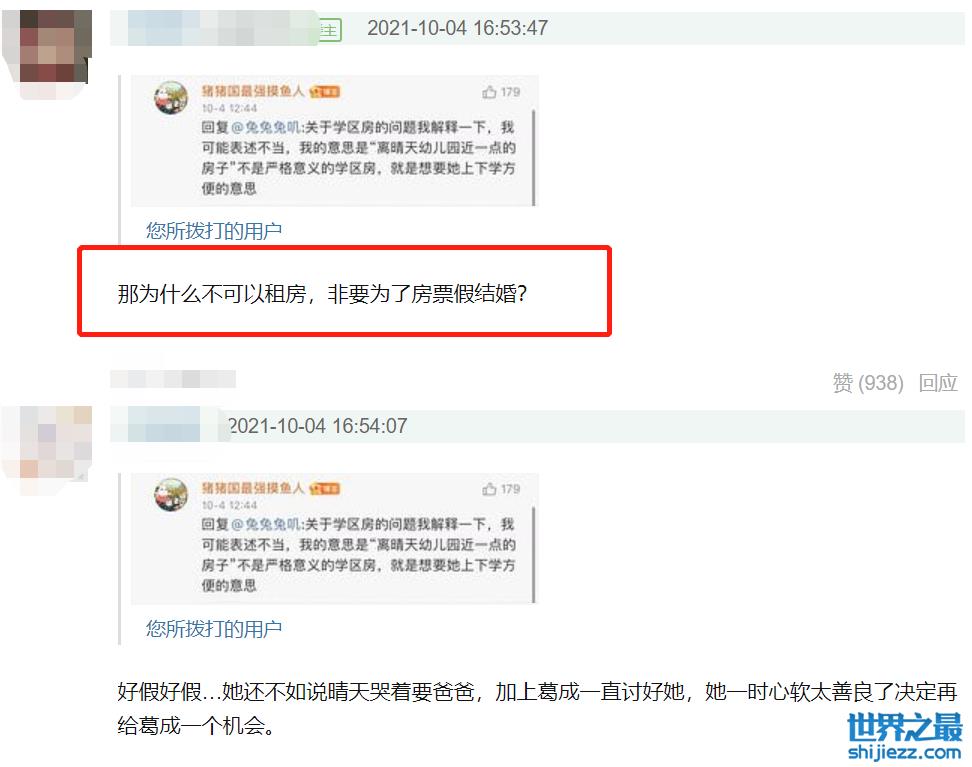Click orange verified badge in first quoted post
Screen dimensions: 972x767
coord(325,92)
